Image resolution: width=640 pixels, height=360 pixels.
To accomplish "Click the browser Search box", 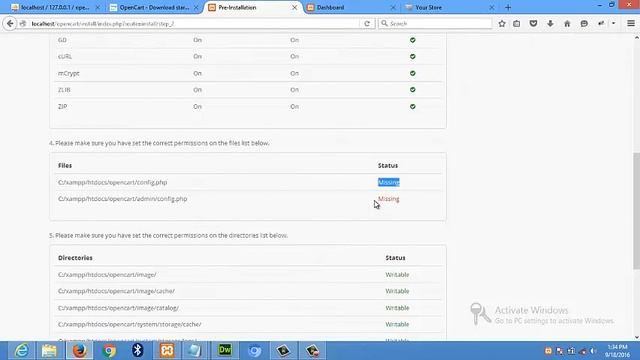I will [x=435, y=24].
